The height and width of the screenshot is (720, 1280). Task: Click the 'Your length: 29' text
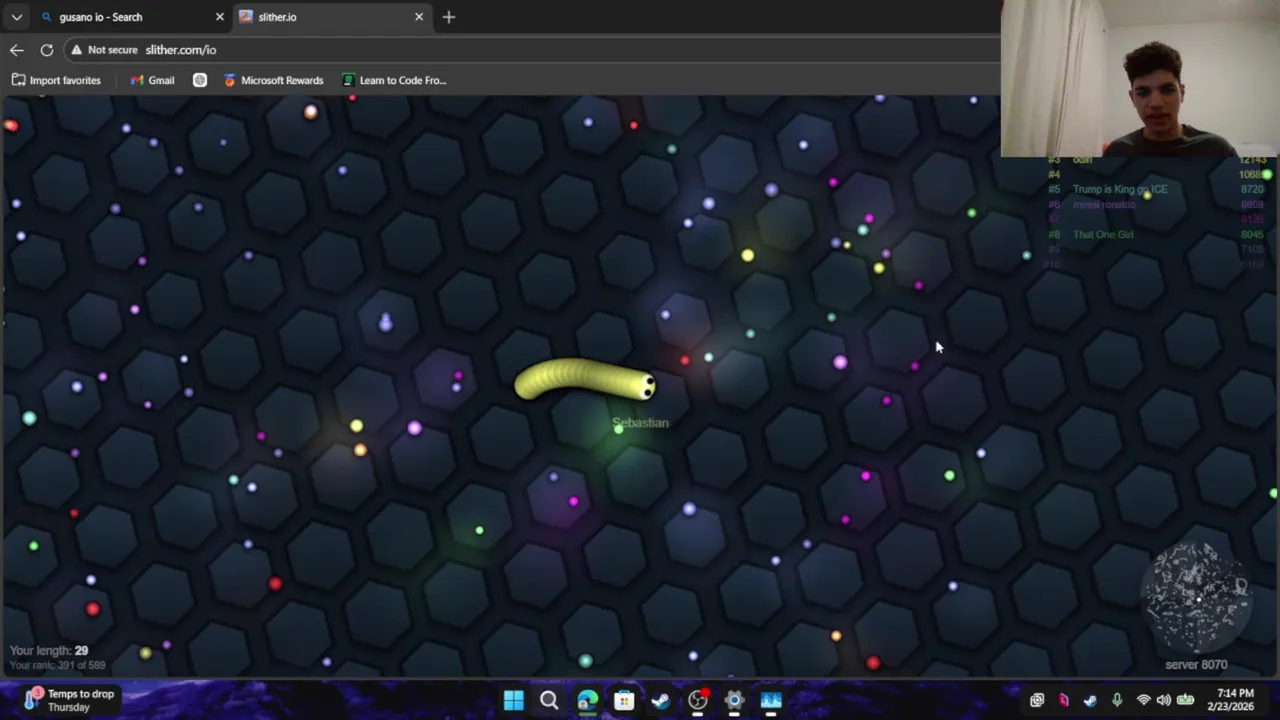(x=49, y=651)
